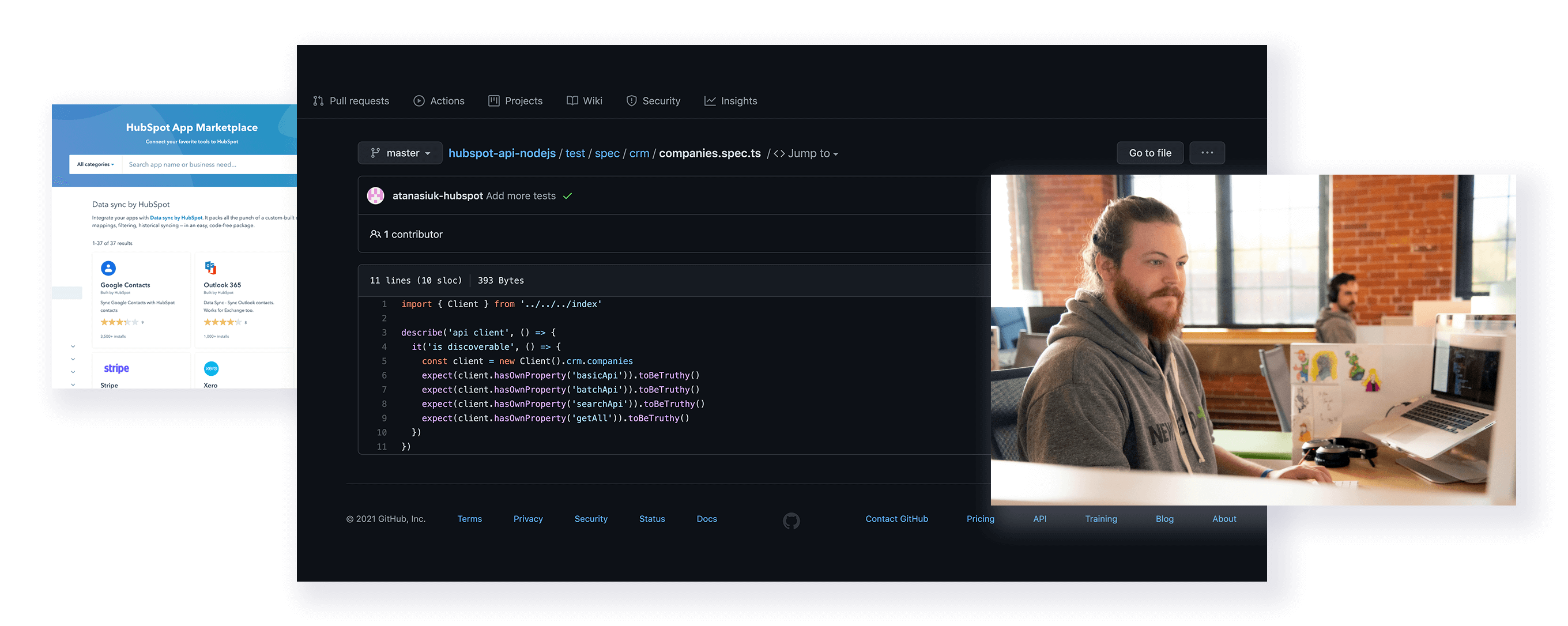
Task: Click the contributors people icon
Action: 375,234
